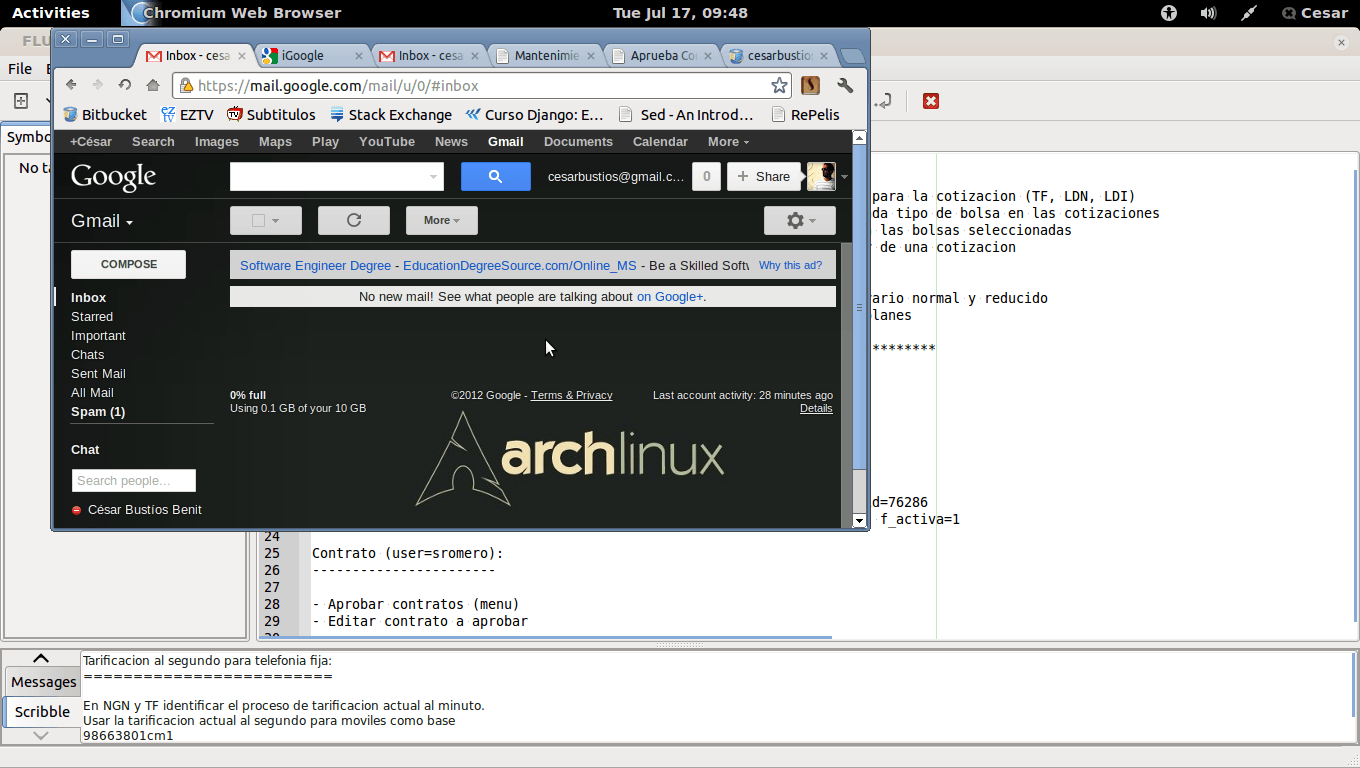Open the Gmail profile picture thumbnail
Viewport: 1360px width, 768px height.
821,176
